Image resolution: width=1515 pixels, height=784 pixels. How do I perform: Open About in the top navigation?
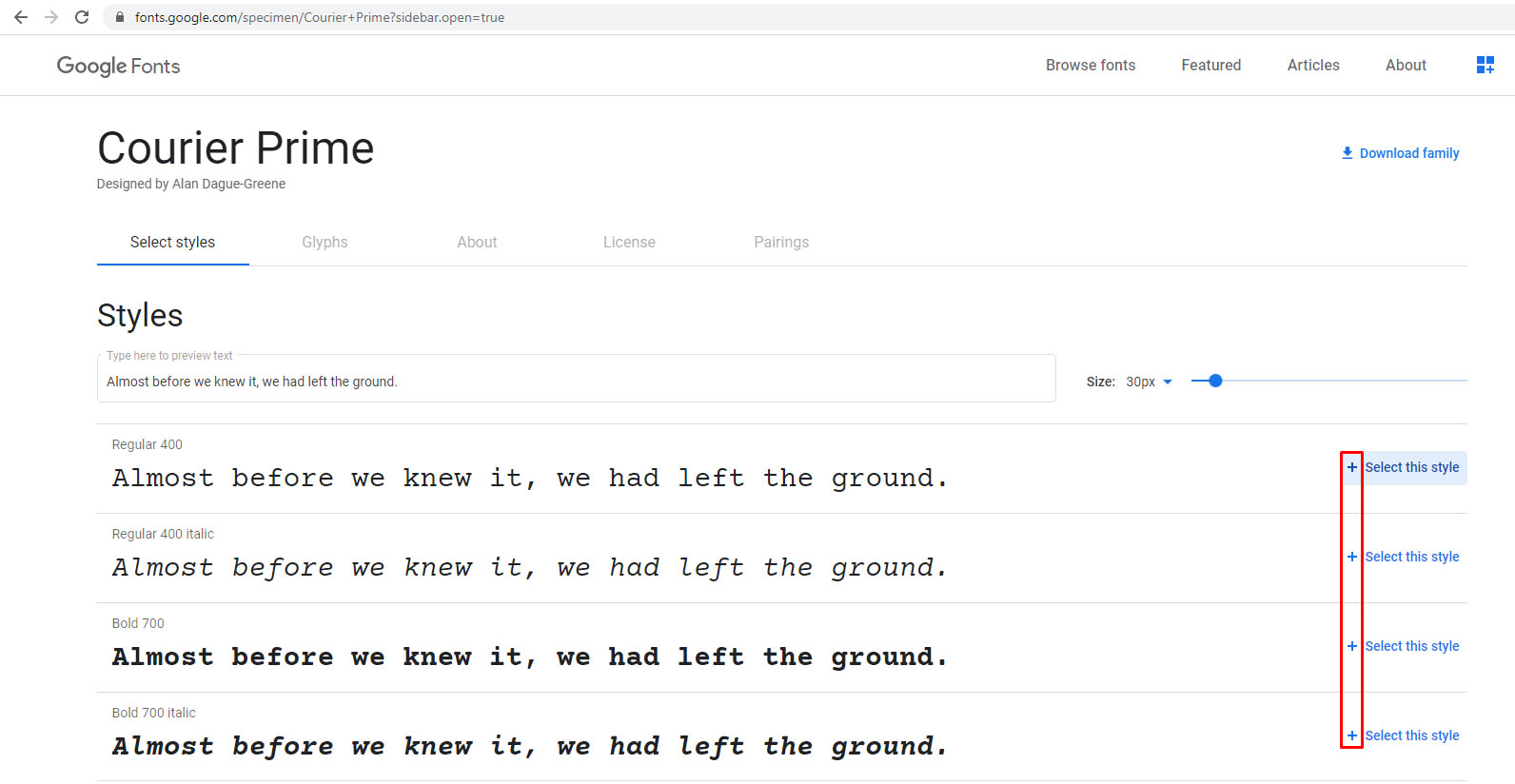coord(1406,65)
